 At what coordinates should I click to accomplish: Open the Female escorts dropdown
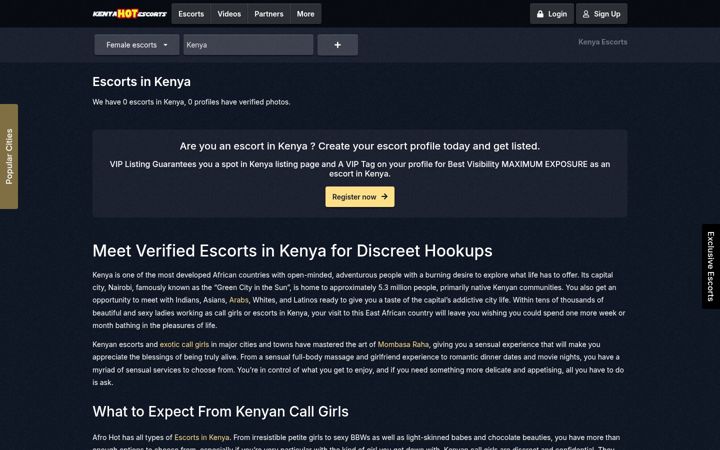click(137, 45)
